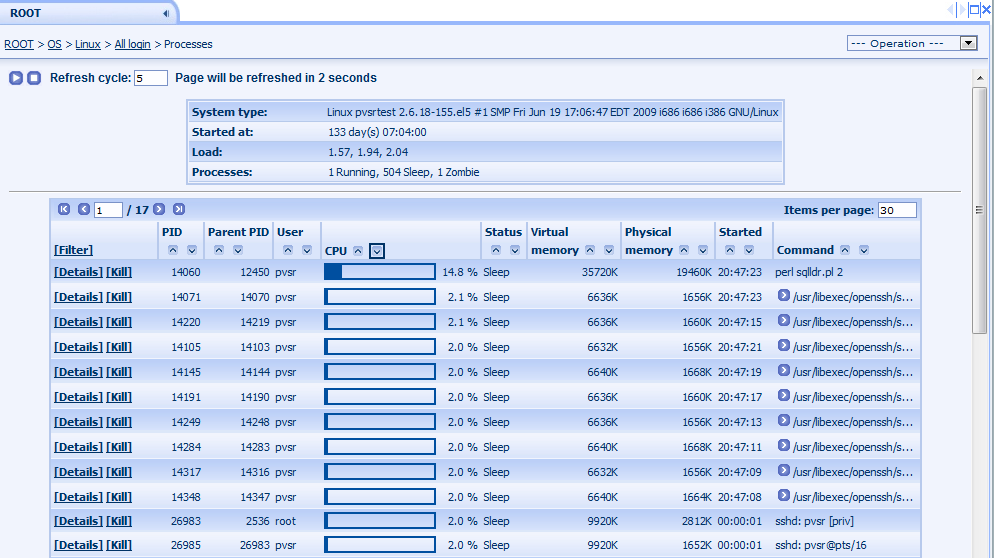Open OS breadcrumb link
This screenshot has height=558, width=994.
tap(55, 44)
